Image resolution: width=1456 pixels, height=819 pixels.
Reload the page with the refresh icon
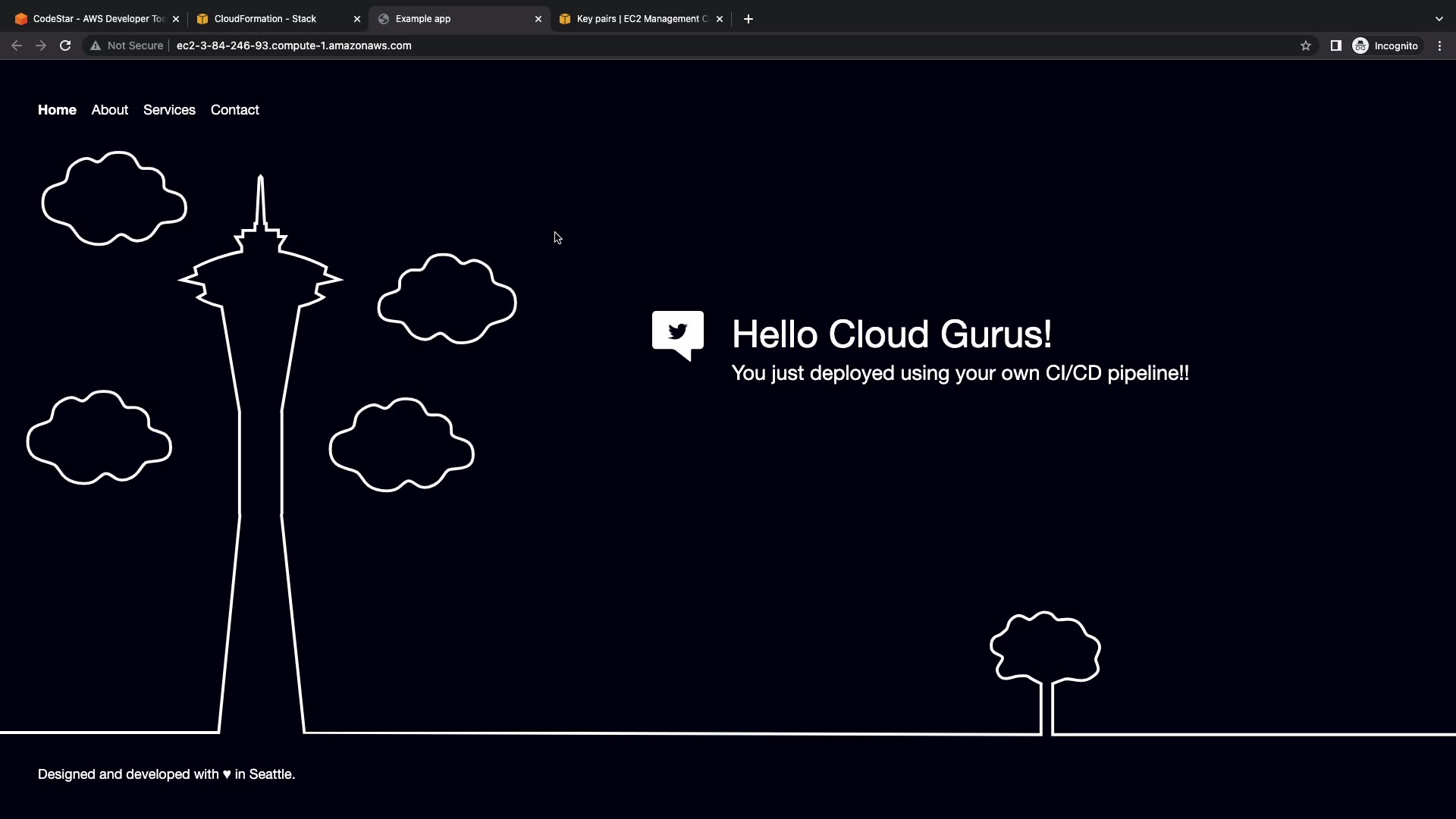(65, 45)
